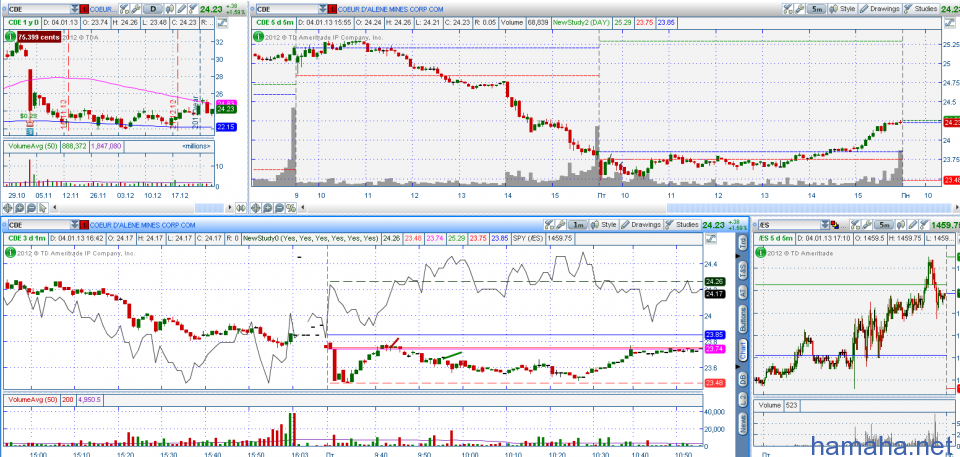Viewport: 960px width, 457px height.
Task: Open the Buttons side tab
Action: tap(743, 319)
